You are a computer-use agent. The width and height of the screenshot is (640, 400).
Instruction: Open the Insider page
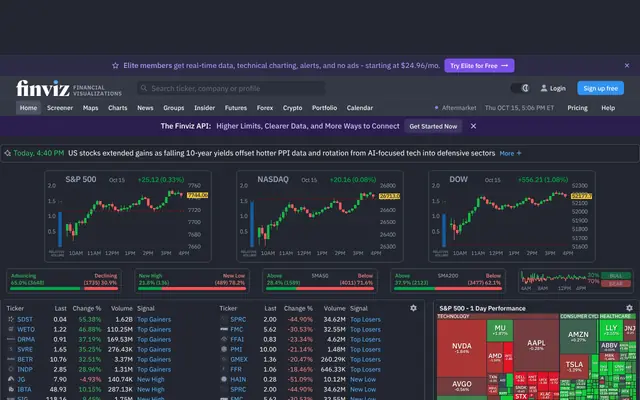pos(204,108)
